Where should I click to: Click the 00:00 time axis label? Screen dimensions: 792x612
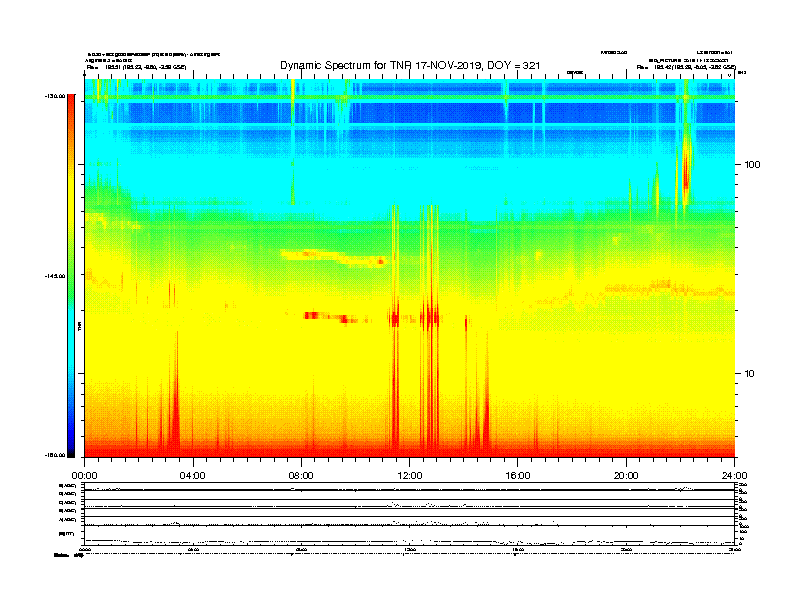click(x=84, y=476)
